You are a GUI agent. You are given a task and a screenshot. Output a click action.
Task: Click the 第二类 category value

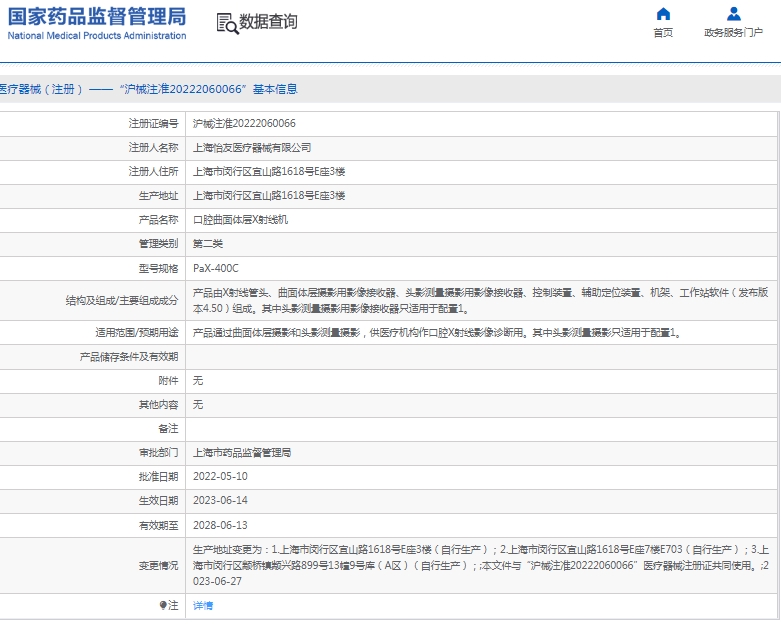click(208, 244)
